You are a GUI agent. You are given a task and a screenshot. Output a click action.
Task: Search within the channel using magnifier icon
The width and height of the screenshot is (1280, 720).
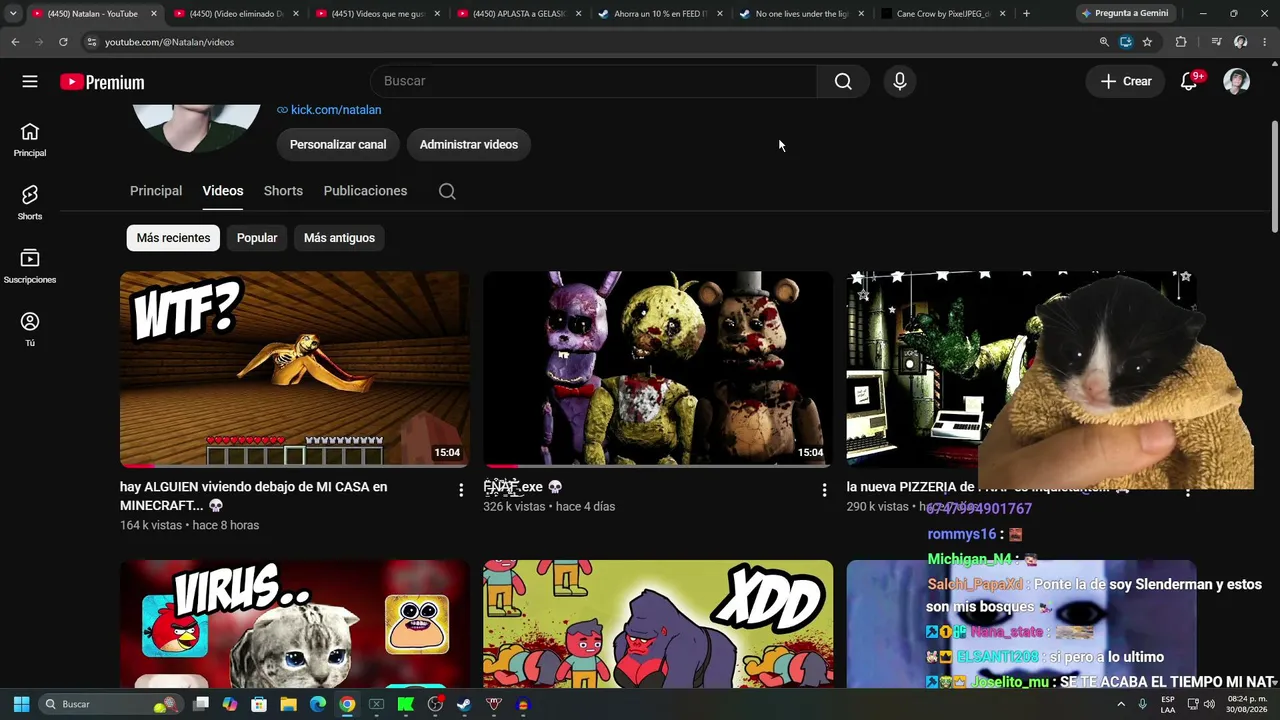click(x=447, y=191)
